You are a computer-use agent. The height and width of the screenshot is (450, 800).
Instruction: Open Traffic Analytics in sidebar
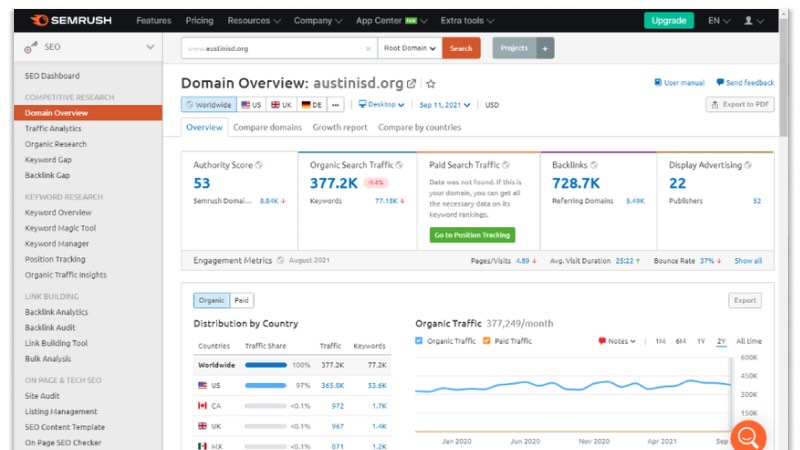pyautogui.click(x=53, y=129)
